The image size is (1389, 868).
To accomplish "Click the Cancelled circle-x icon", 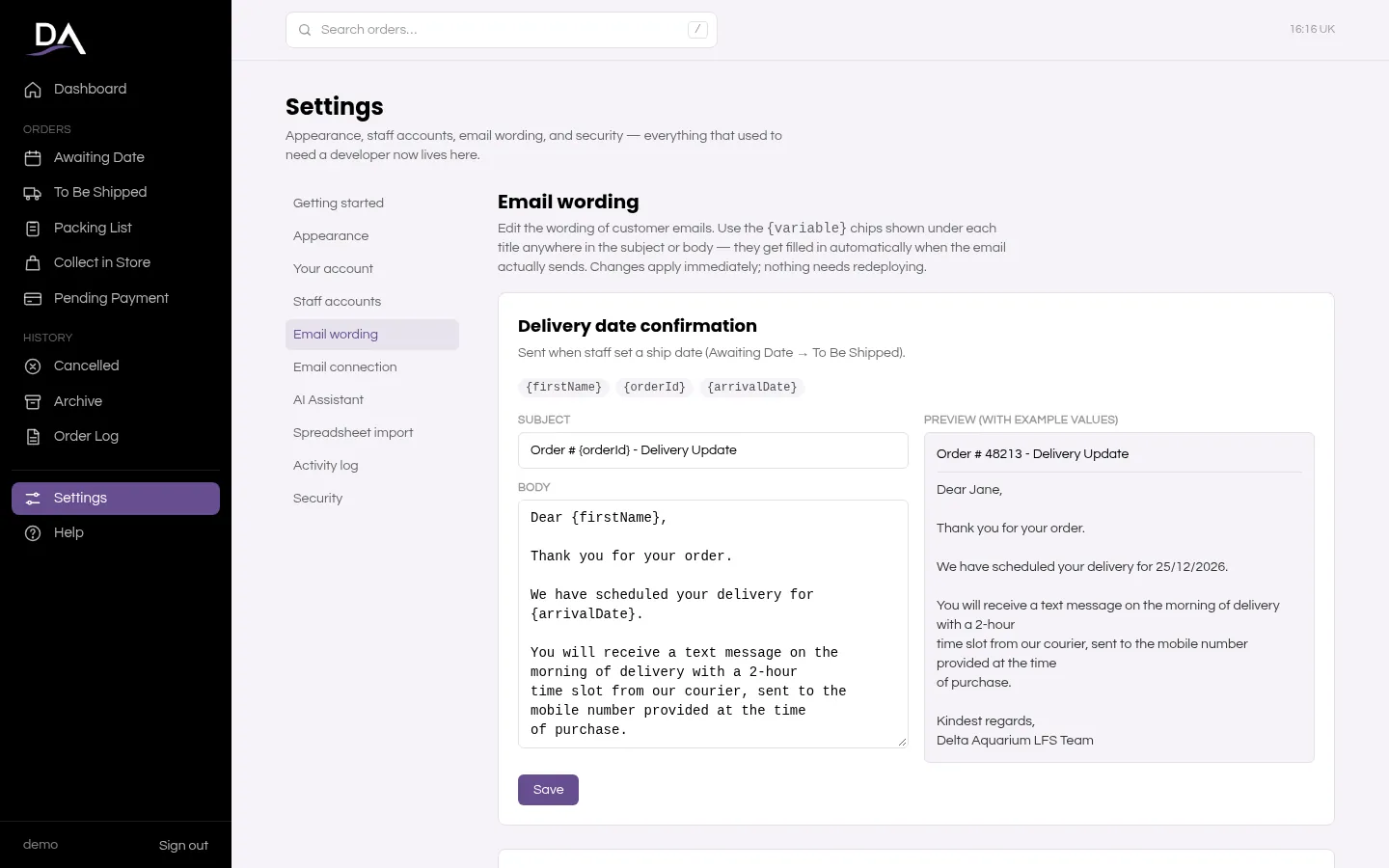I will (33, 366).
